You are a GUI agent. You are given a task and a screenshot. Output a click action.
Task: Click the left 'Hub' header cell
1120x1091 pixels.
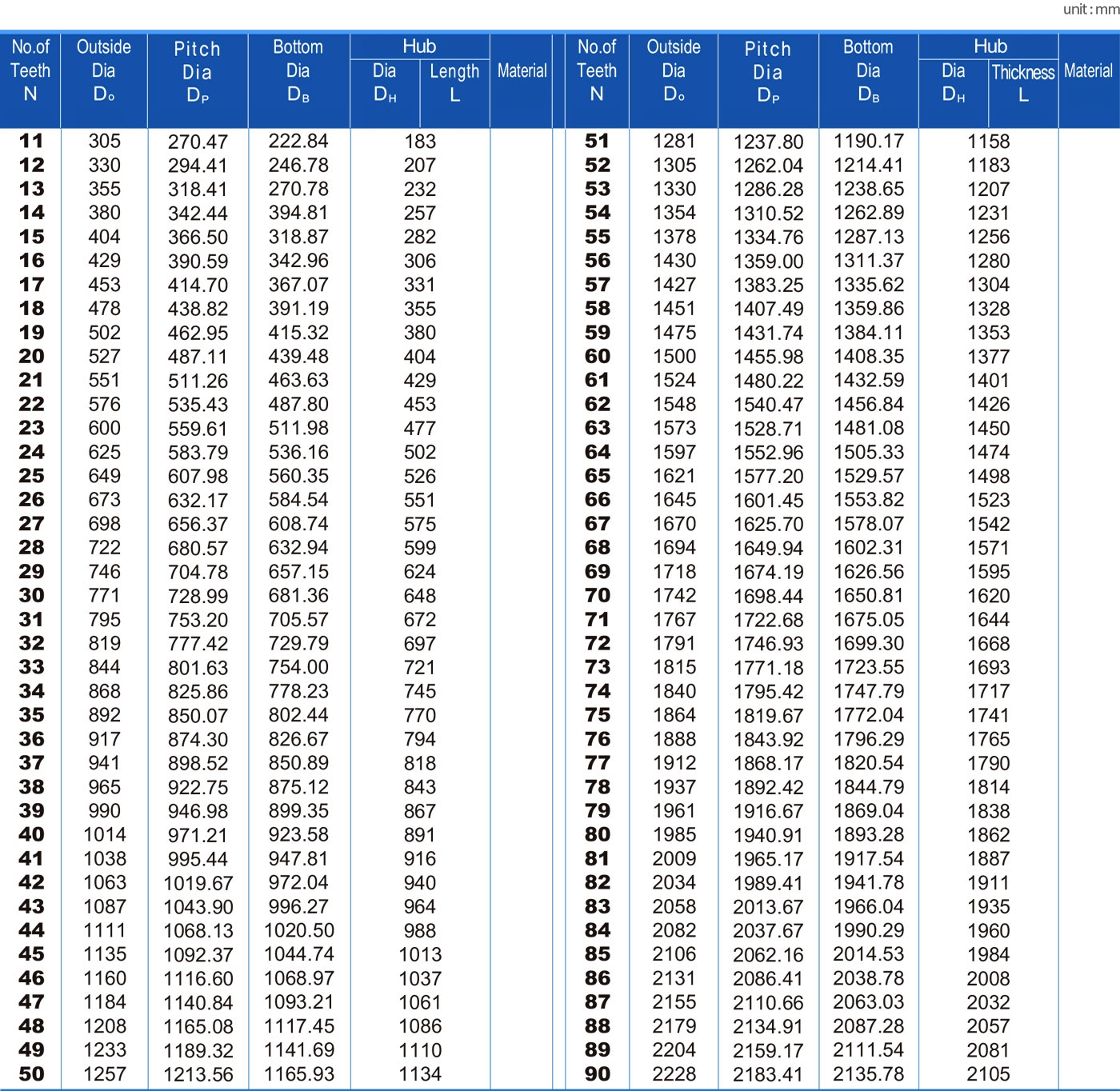[x=419, y=46]
